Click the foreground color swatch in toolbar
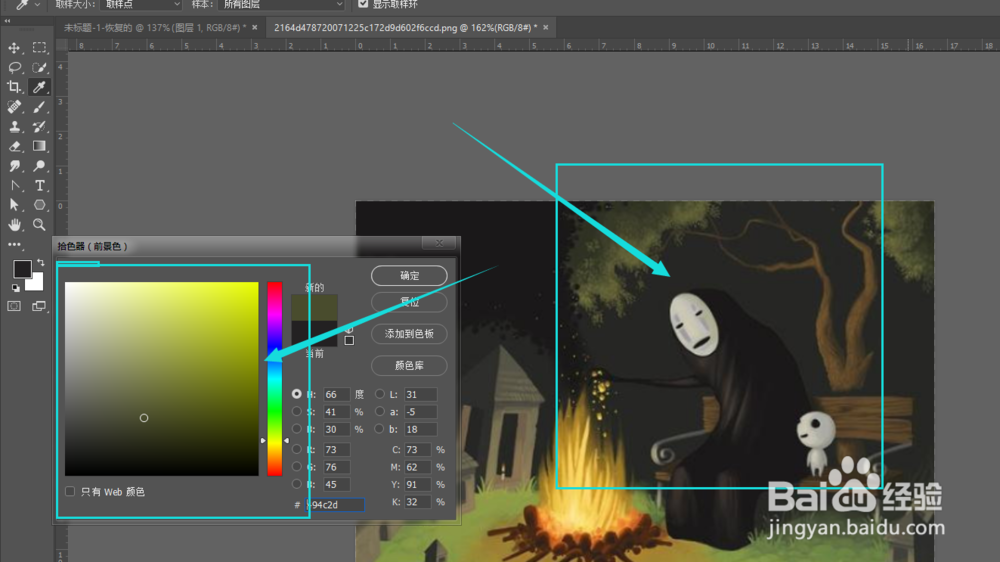Viewport: 1000px width, 562px height. click(22, 269)
